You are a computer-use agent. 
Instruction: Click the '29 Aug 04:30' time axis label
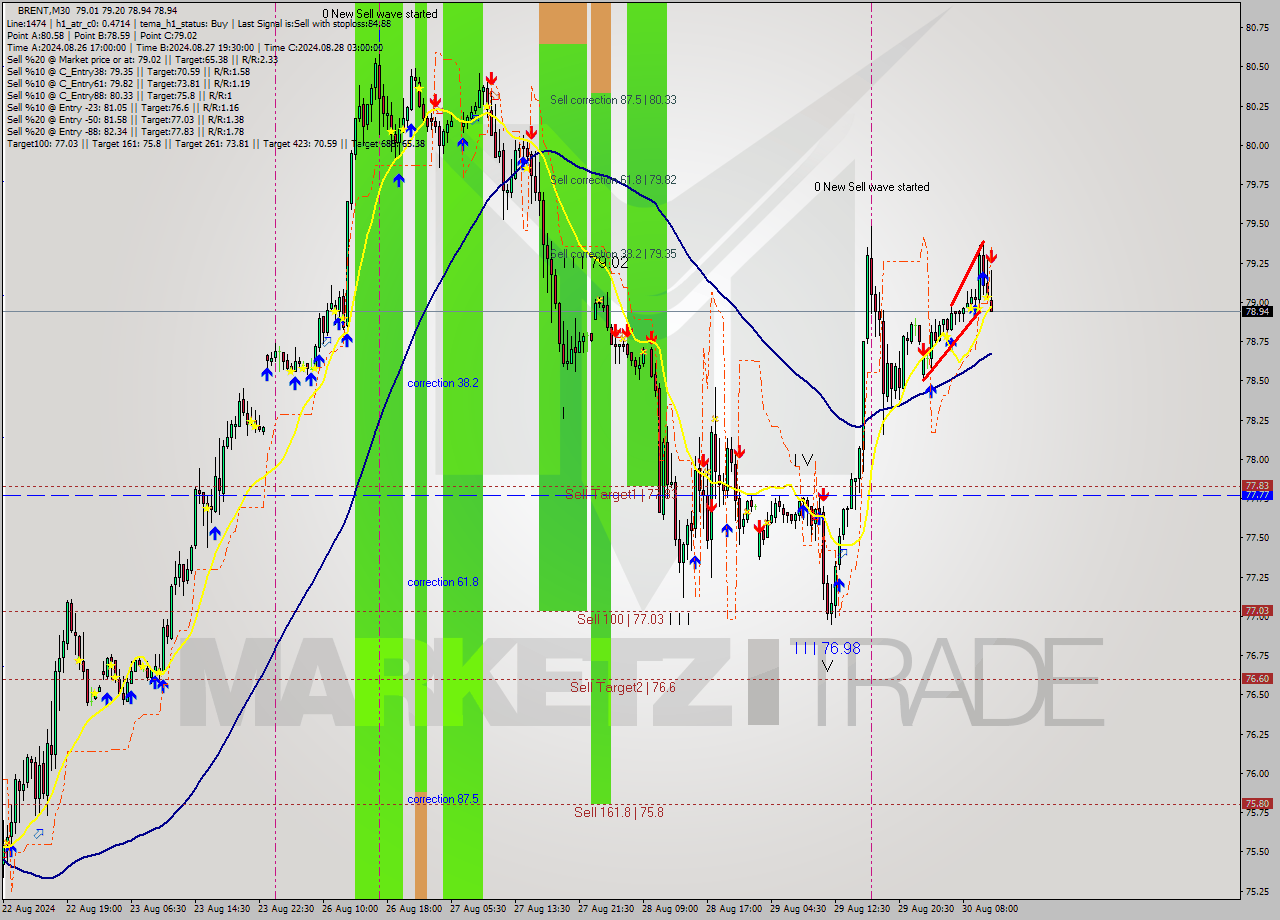(x=799, y=909)
